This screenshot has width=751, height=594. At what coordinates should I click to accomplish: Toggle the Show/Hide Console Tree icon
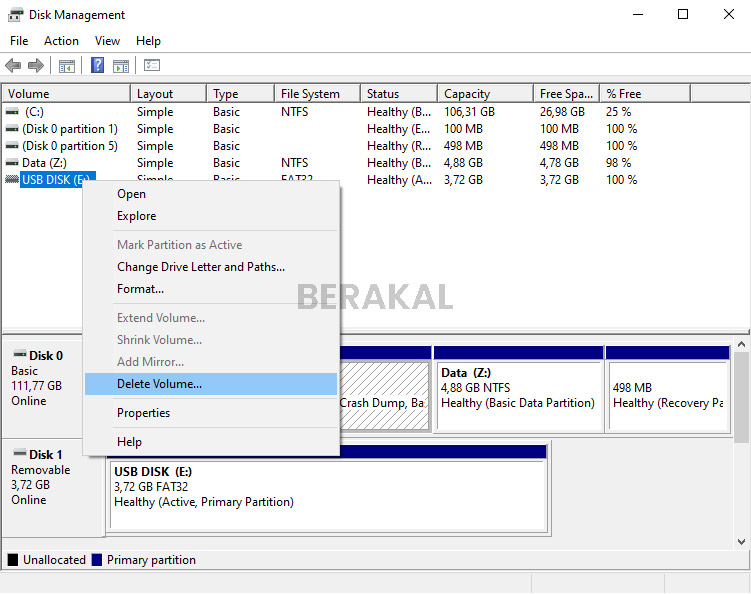point(67,66)
